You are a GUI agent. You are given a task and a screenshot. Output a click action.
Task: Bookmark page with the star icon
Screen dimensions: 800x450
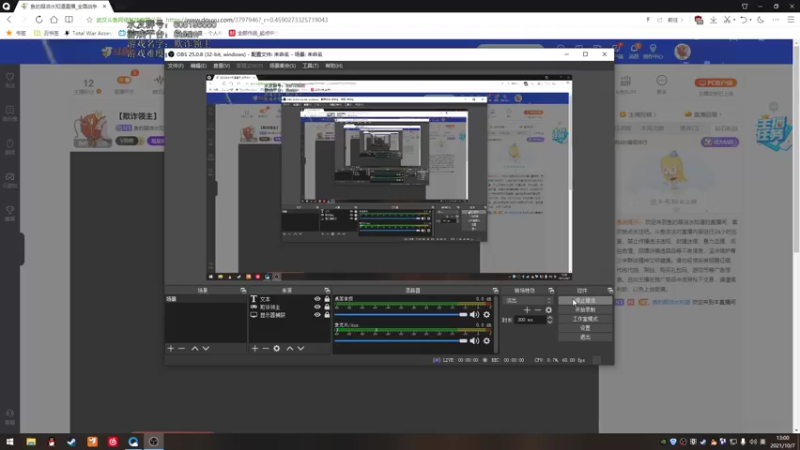pyautogui.click(x=89, y=20)
